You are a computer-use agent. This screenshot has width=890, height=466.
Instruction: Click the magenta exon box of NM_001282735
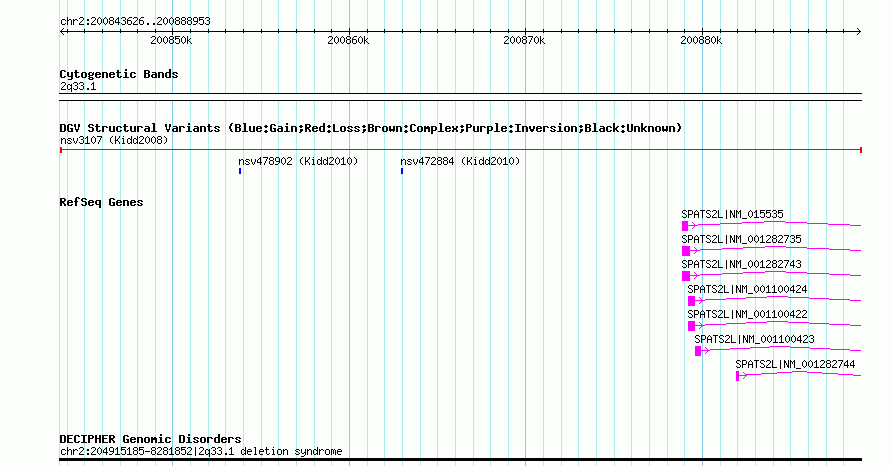click(686, 251)
